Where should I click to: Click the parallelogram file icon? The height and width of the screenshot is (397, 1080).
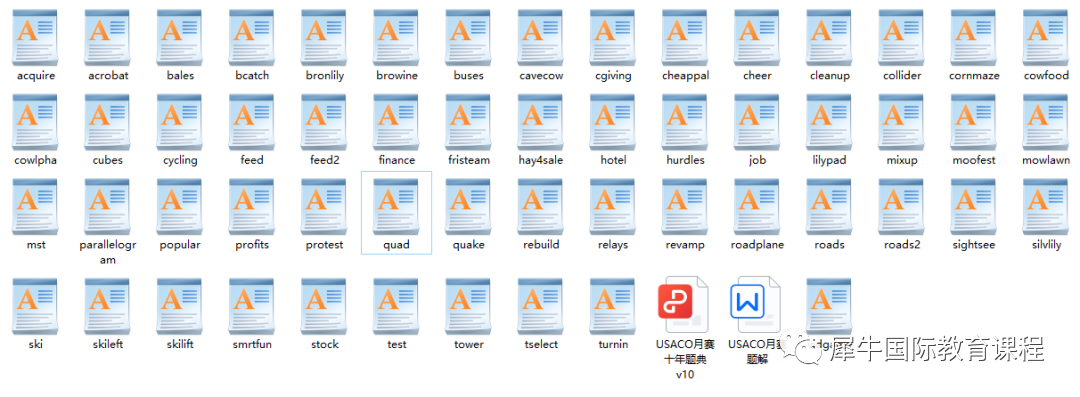[107, 206]
